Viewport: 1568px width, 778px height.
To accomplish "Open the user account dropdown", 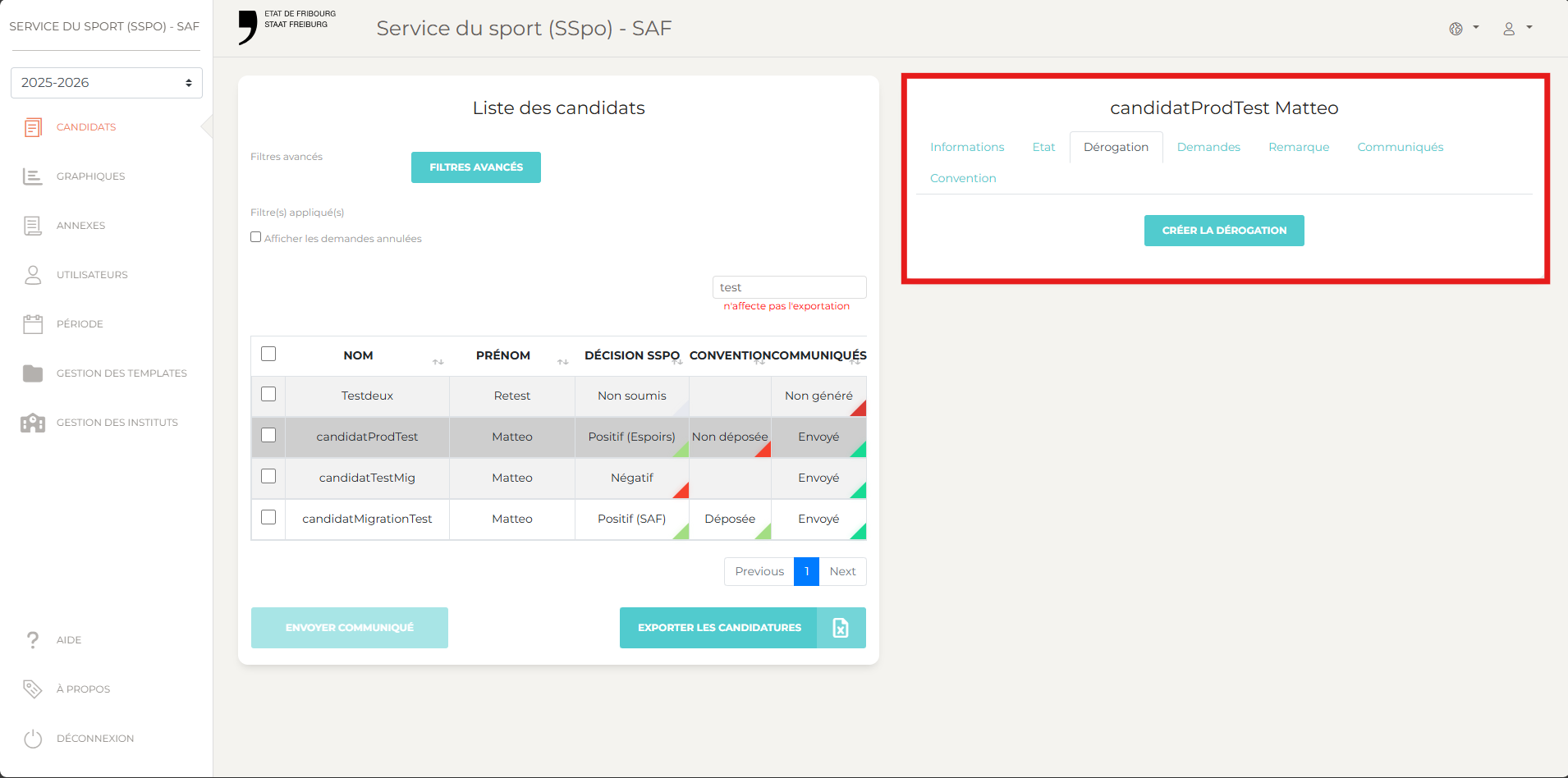I will click(1516, 29).
